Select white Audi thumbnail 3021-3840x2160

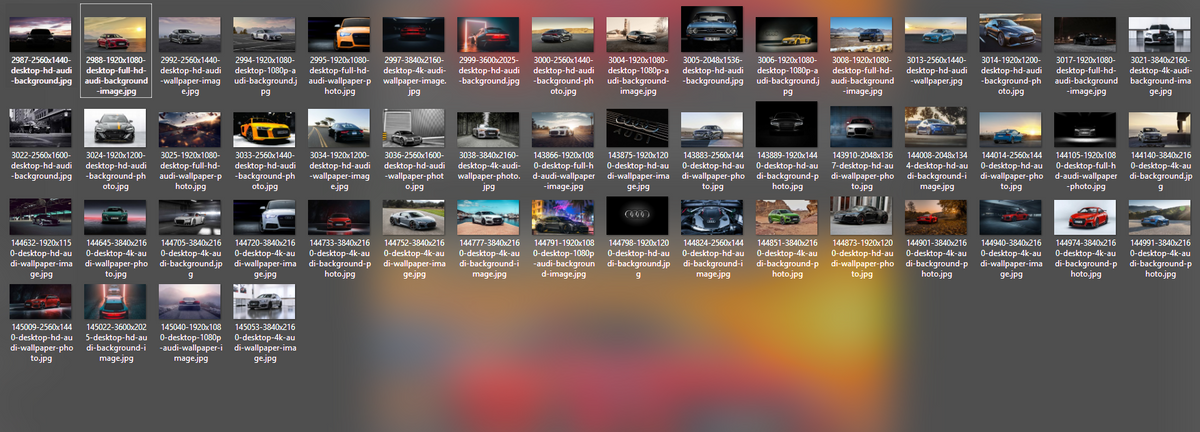click(x=1161, y=35)
